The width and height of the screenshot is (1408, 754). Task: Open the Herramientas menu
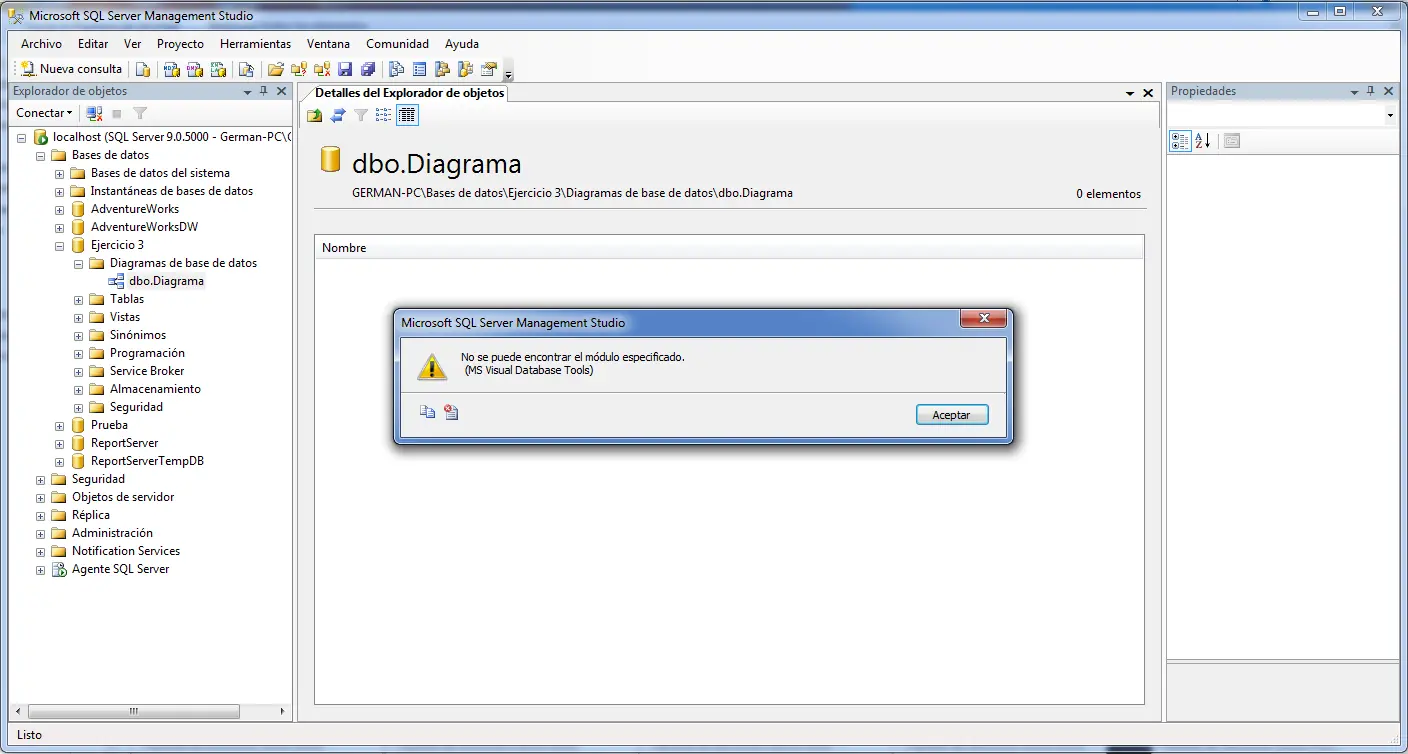[255, 44]
